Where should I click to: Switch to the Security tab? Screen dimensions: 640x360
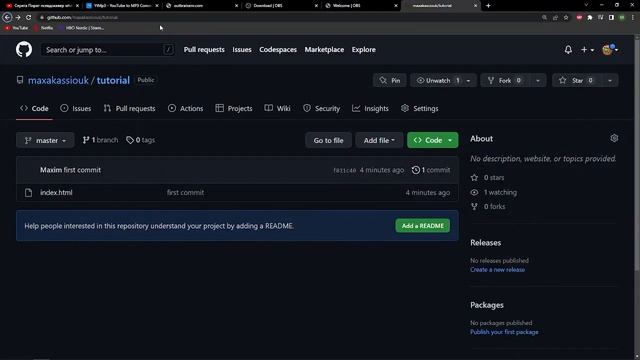(x=321, y=108)
